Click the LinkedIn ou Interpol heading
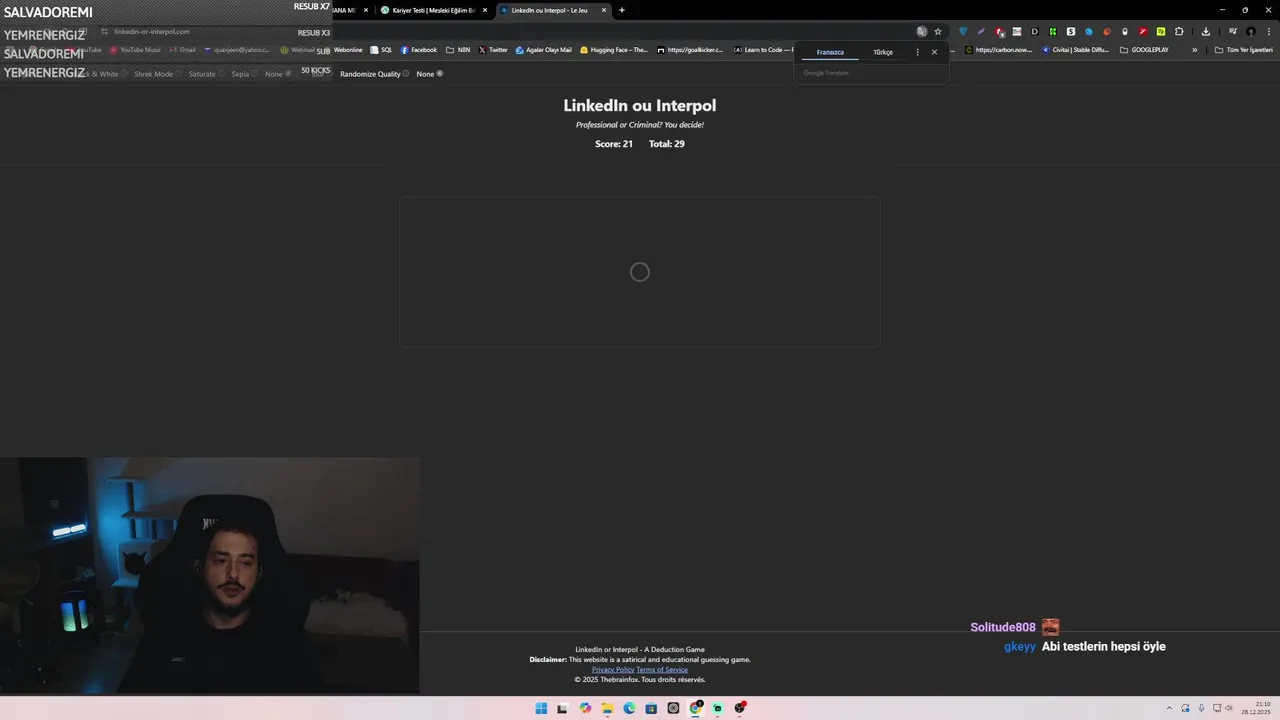The height and width of the screenshot is (720, 1280). (640, 105)
